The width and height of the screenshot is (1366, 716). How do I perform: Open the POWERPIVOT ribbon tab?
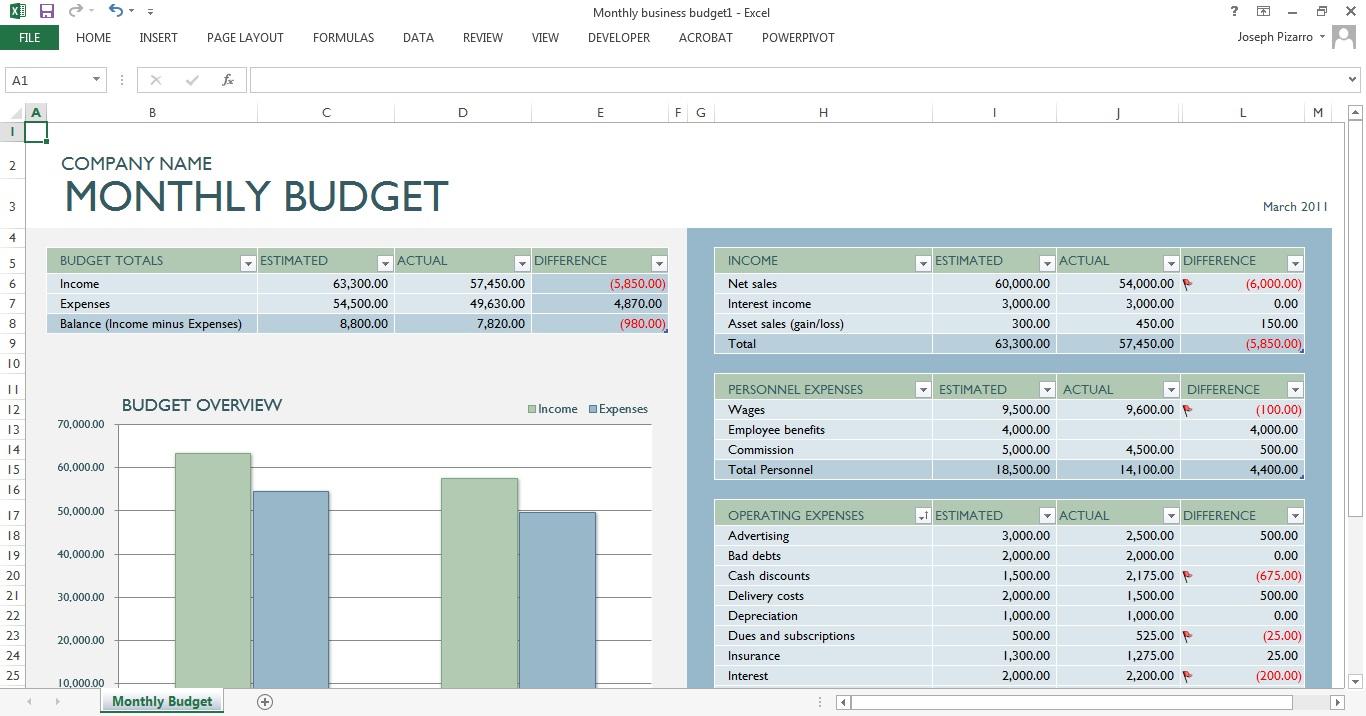click(x=798, y=37)
